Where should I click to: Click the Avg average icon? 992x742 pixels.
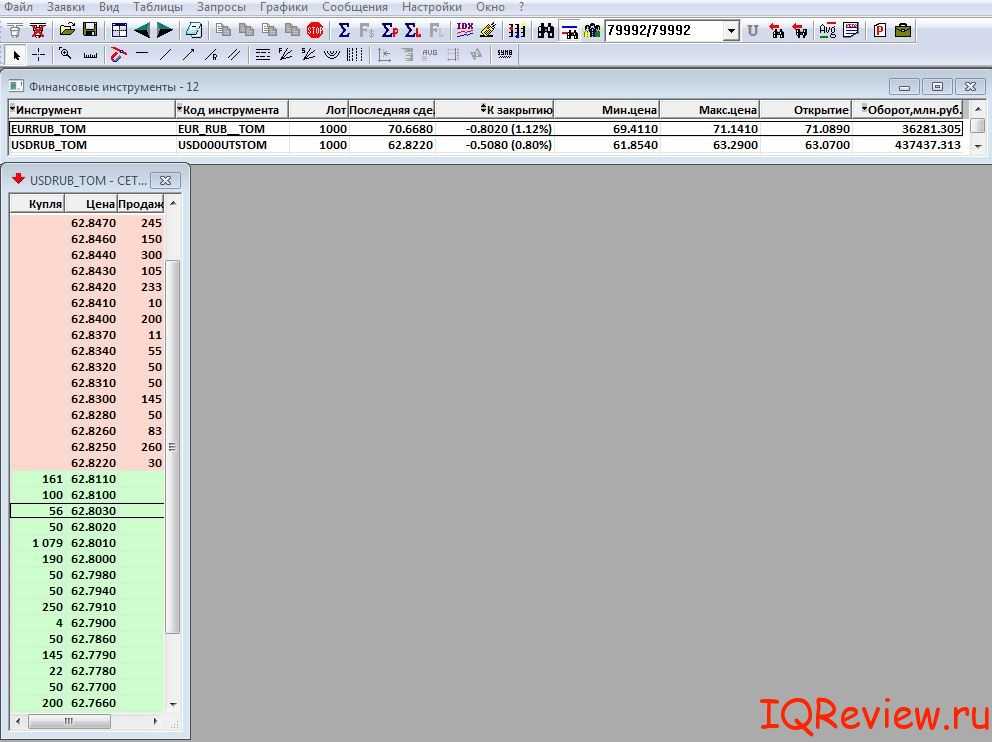(x=827, y=31)
